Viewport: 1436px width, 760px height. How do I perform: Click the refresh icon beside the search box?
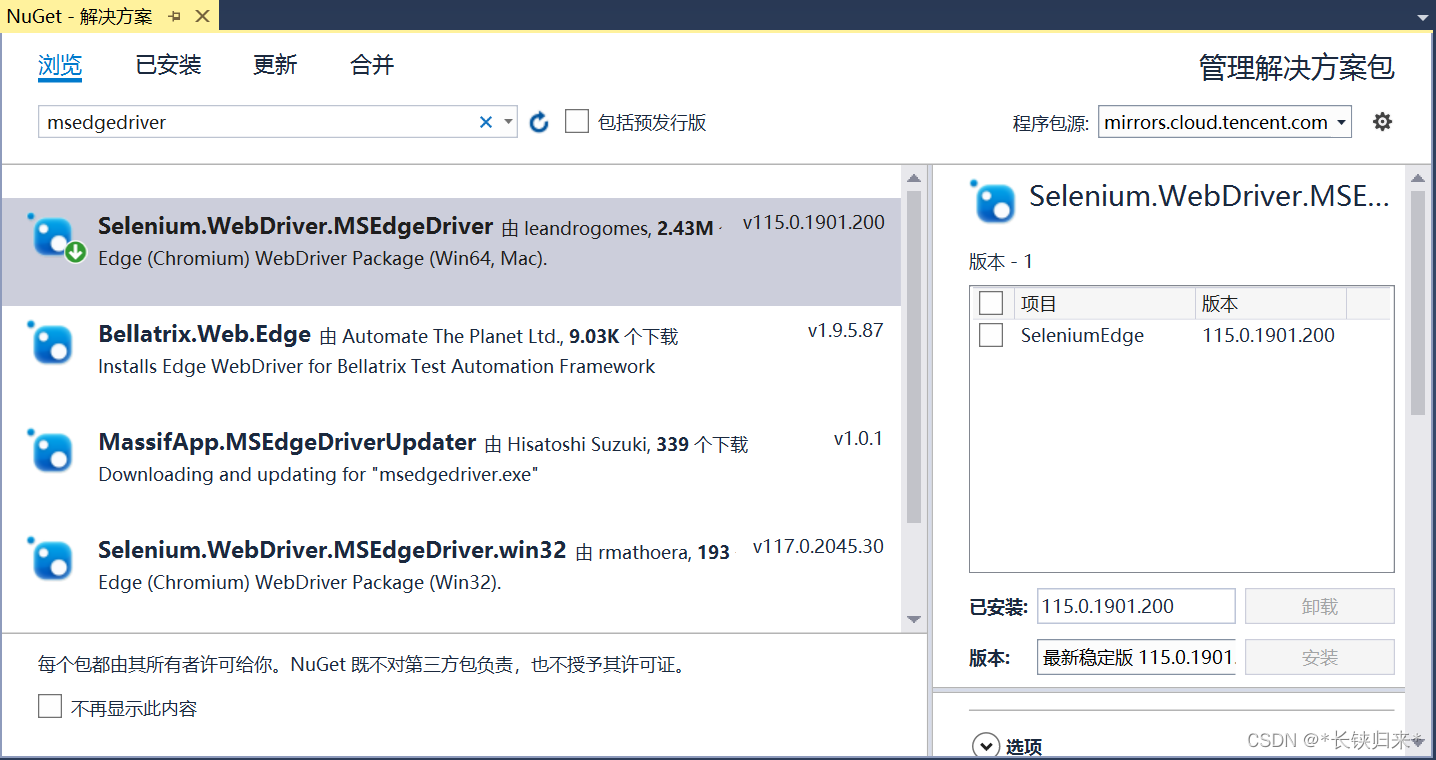pyautogui.click(x=539, y=122)
